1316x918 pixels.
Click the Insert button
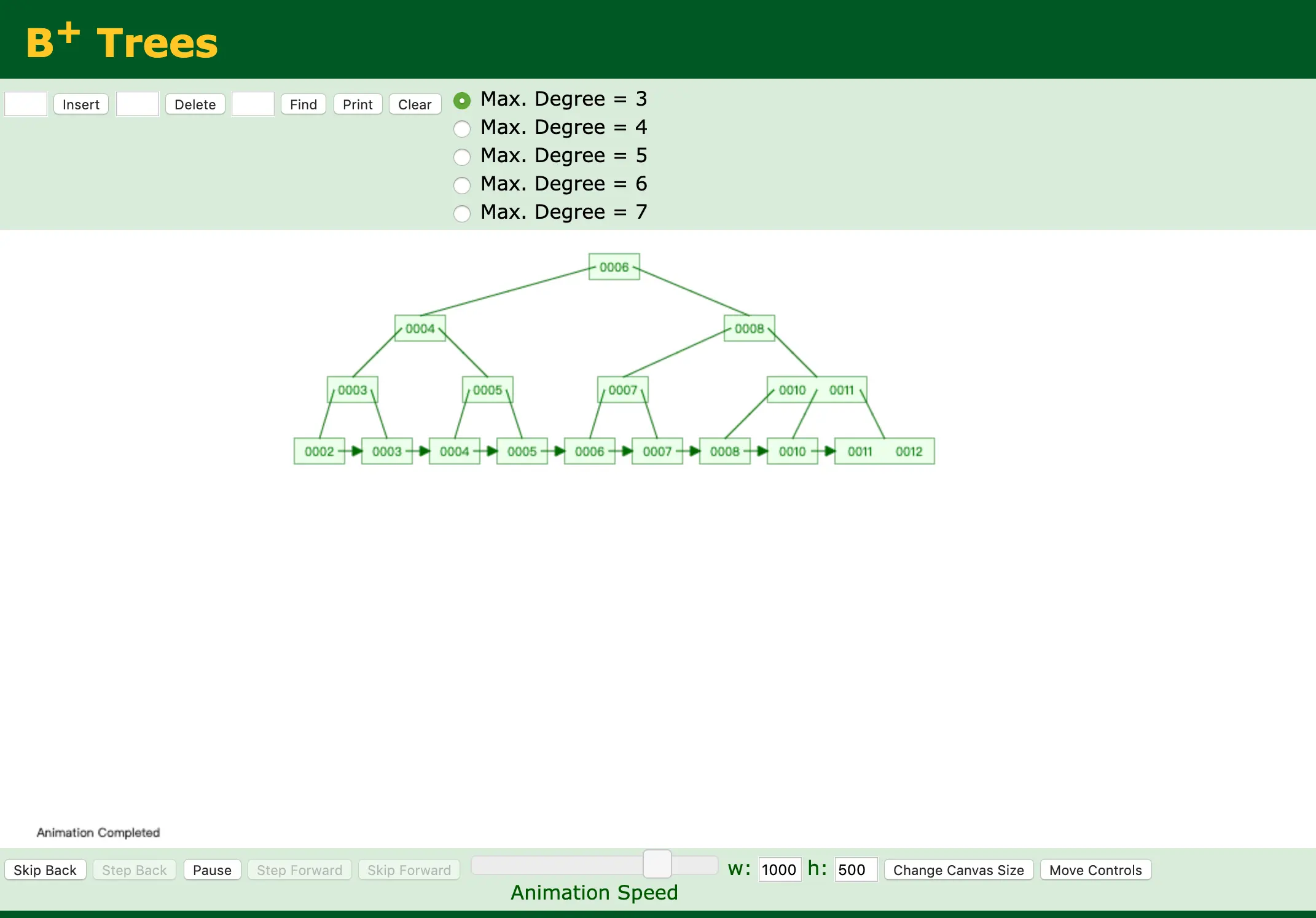80,104
